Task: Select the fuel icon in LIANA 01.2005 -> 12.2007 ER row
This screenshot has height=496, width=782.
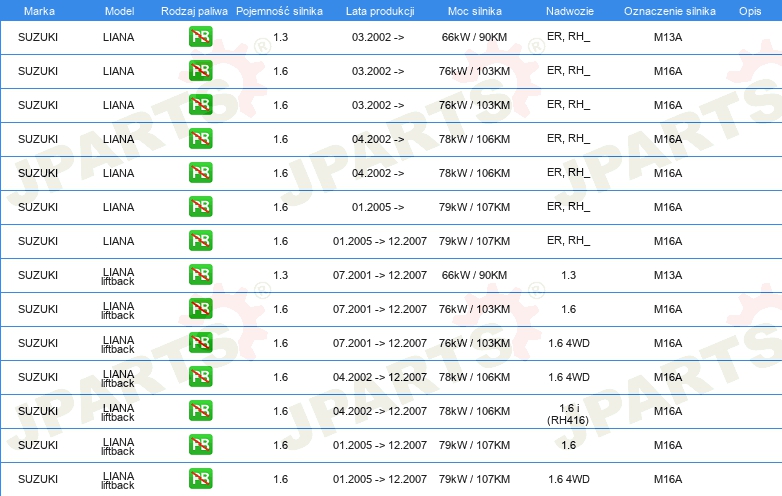Action: [200, 241]
